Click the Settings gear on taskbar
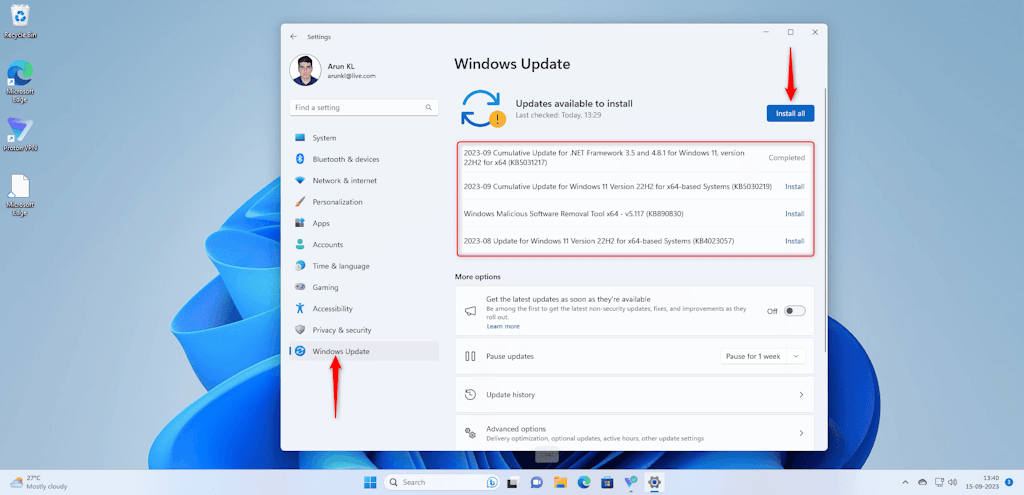The width and height of the screenshot is (1024, 495). [654, 483]
